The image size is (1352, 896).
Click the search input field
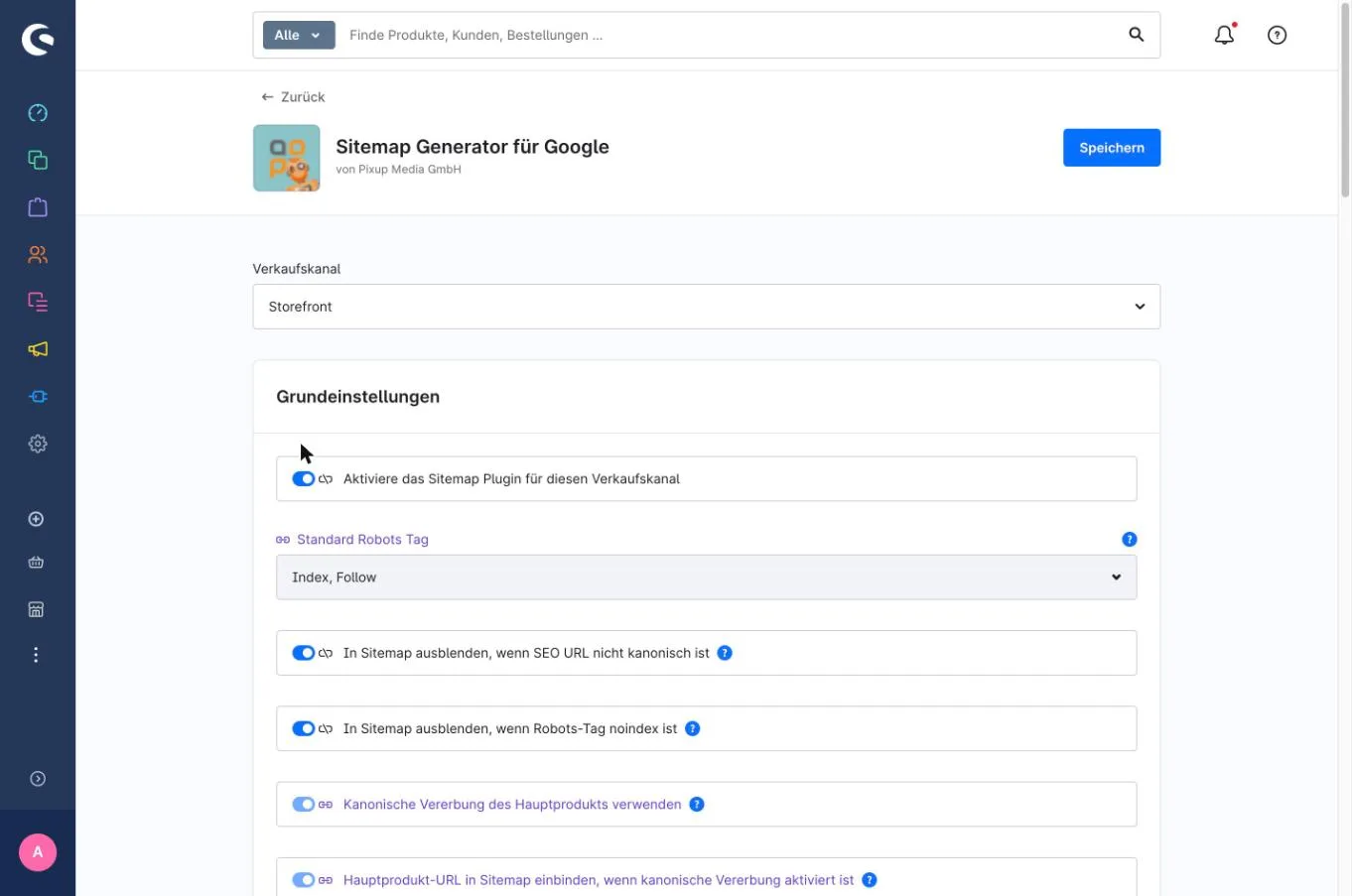coord(730,35)
